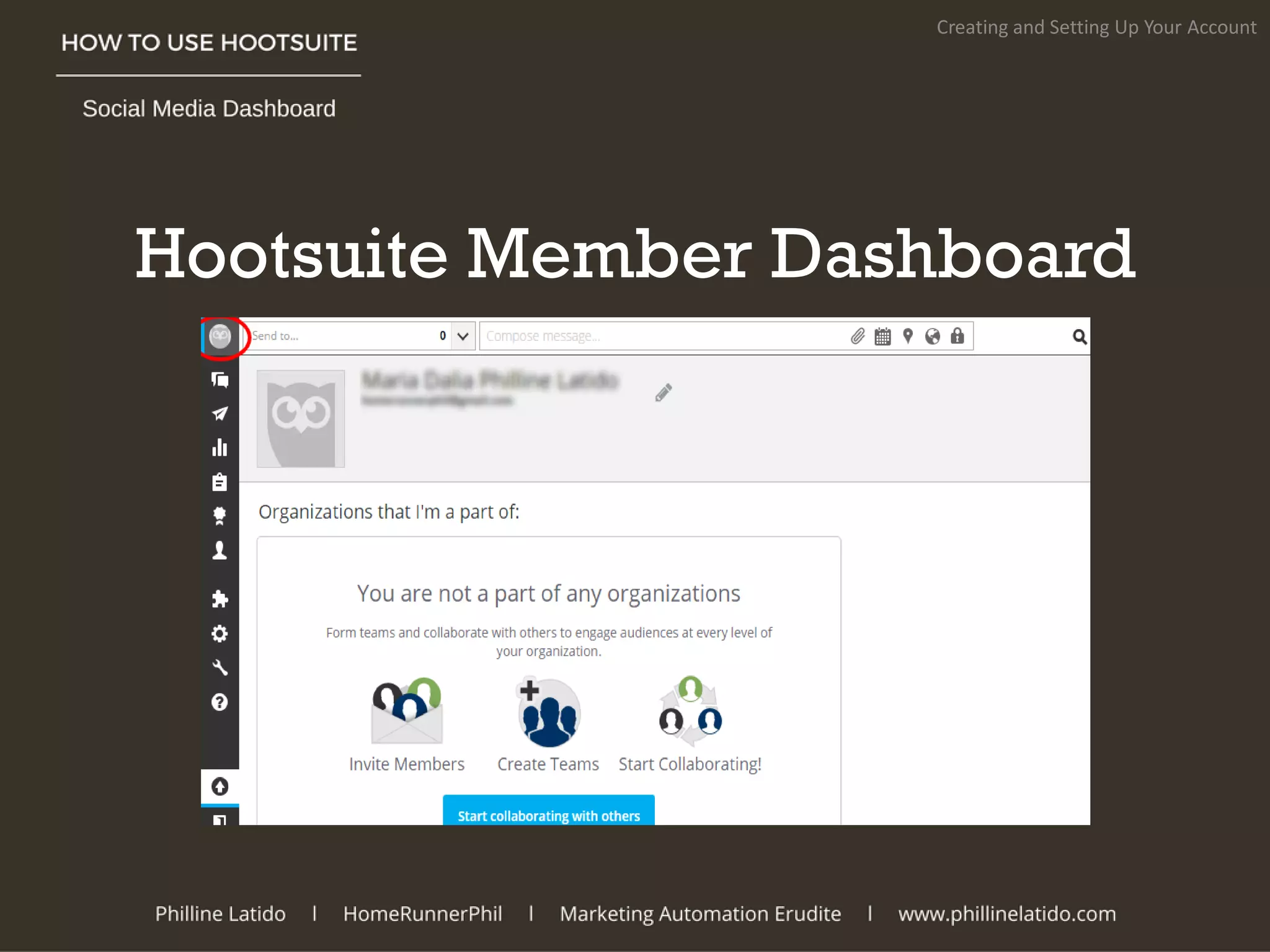This screenshot has width=1270, height=952.
Task: Open Streams icon in the sidebar
Action: (x=220, y=379)
